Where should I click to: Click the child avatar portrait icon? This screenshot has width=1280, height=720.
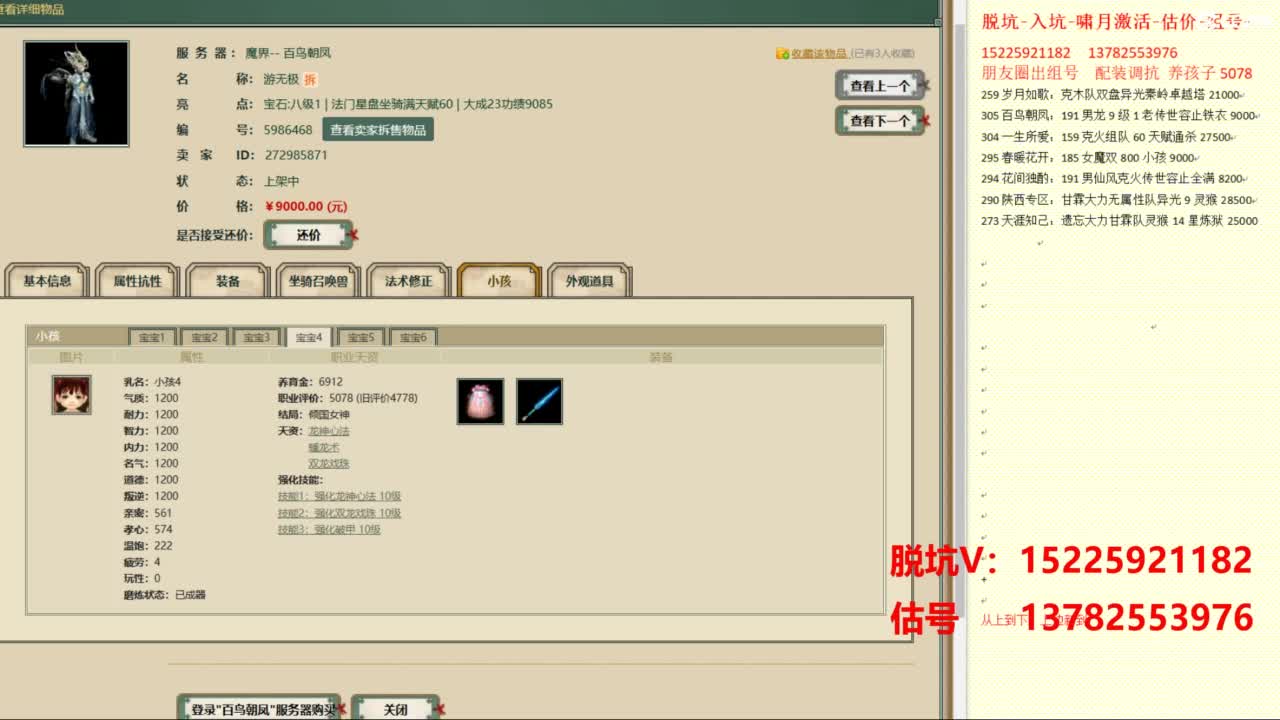[72, 395]
